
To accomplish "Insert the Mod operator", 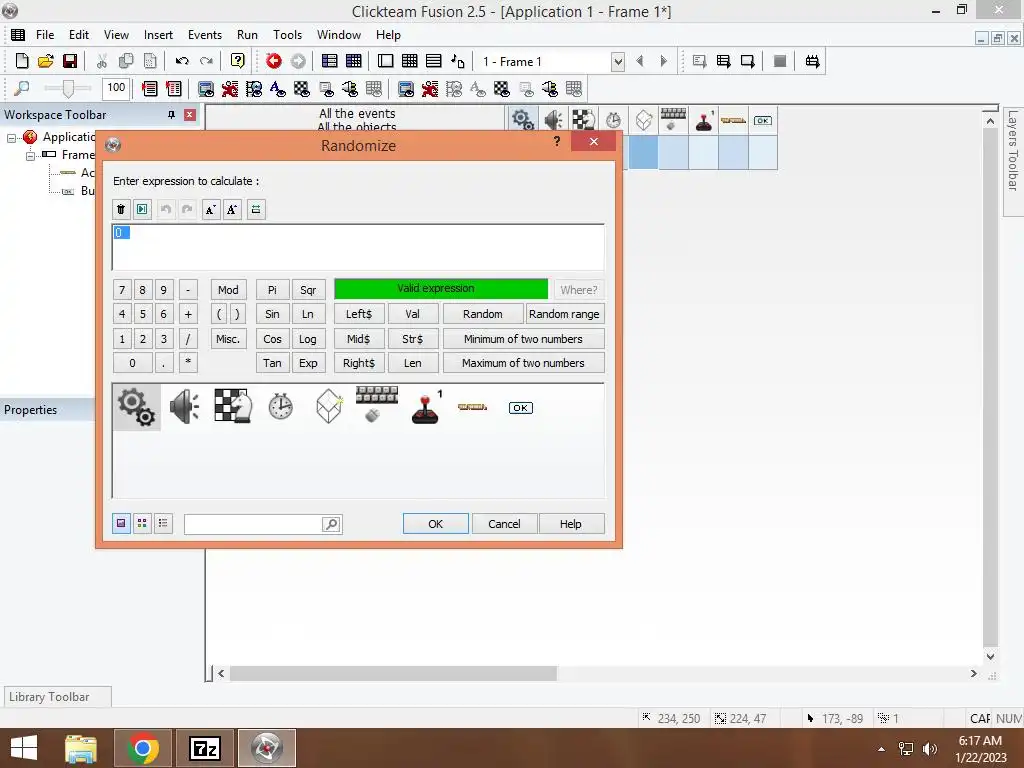I will (x=228, y=290).
